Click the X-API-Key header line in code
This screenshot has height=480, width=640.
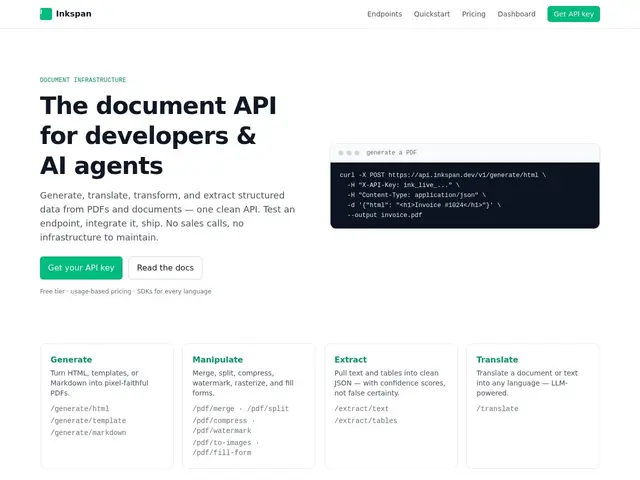point(403,185)
